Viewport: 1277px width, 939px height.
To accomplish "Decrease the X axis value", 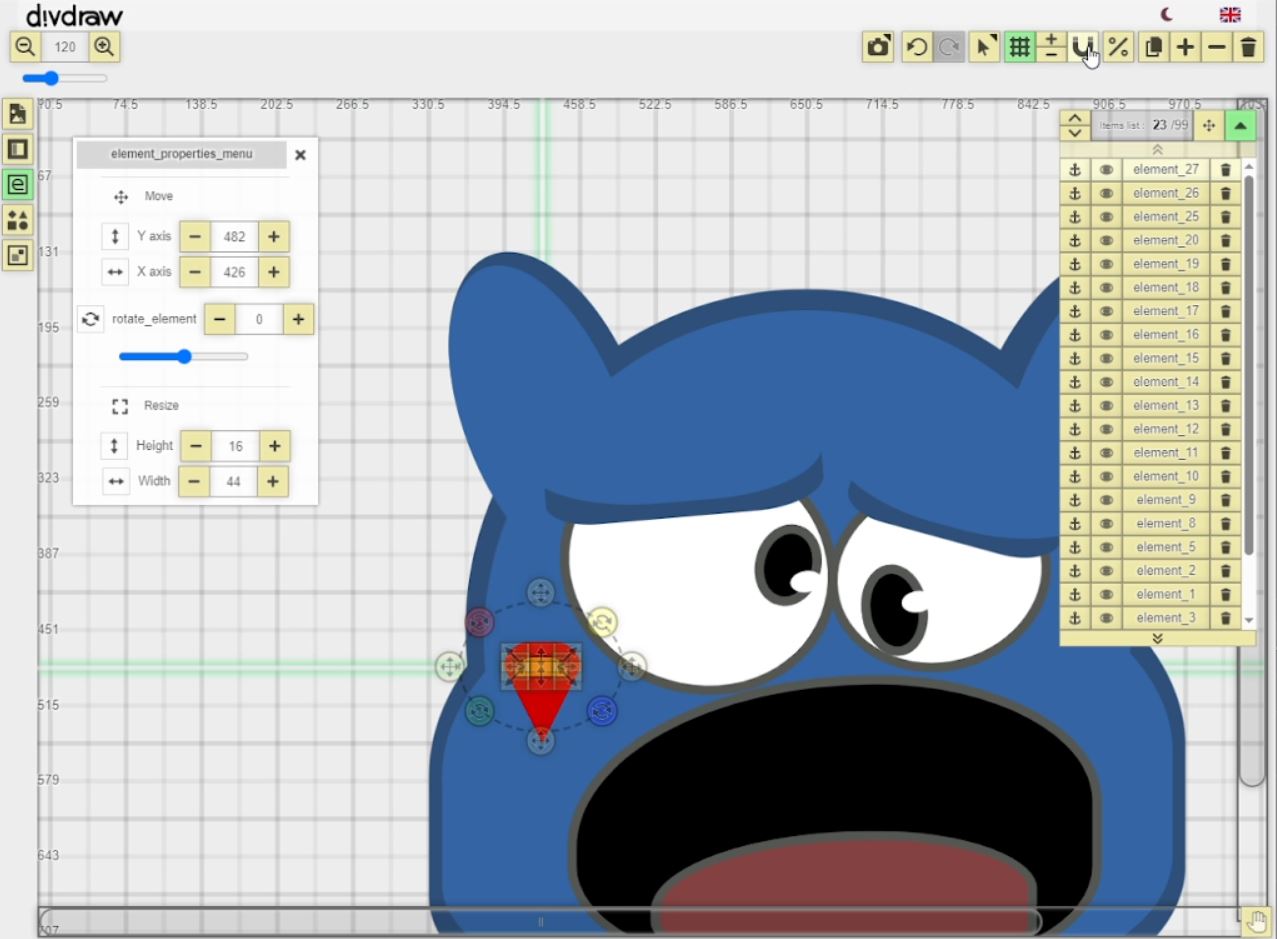I will click(x=195, y=272).
